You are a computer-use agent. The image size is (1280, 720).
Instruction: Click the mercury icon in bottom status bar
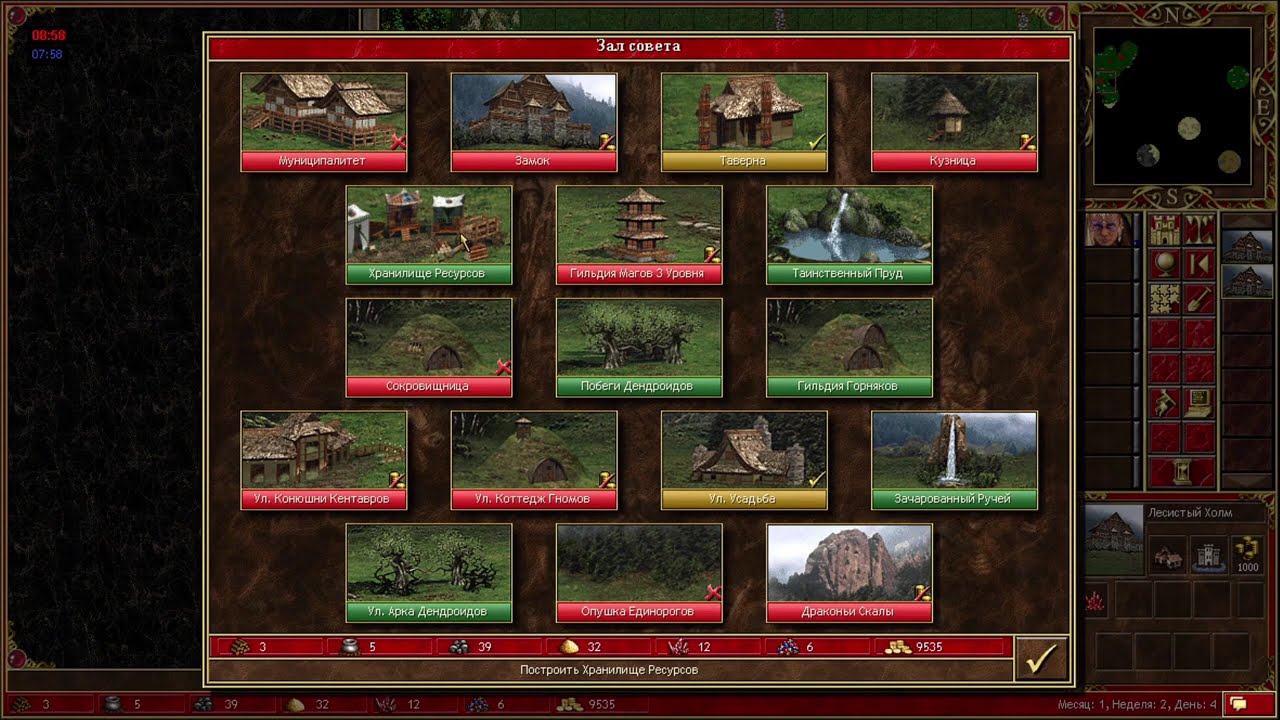click(112, 704)
